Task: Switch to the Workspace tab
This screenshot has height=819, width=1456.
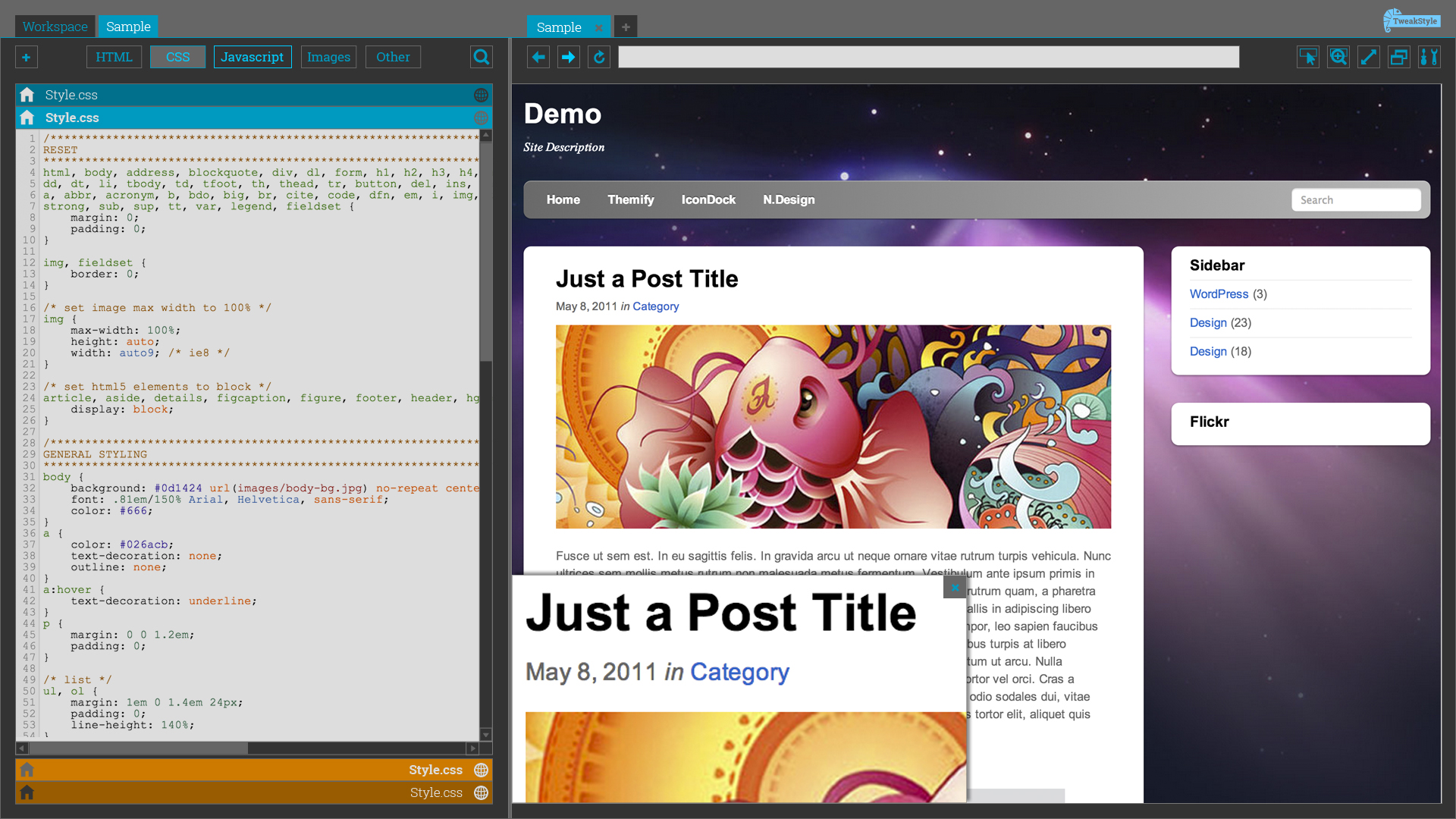Action: tap(55, 27)
